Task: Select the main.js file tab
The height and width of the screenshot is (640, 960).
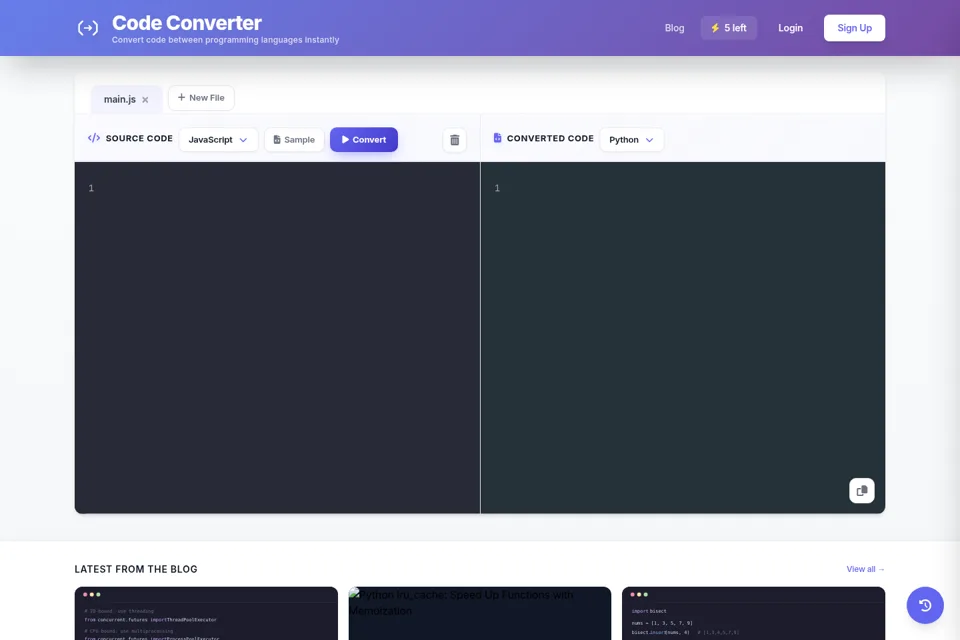Action: (x=119, y=99)
